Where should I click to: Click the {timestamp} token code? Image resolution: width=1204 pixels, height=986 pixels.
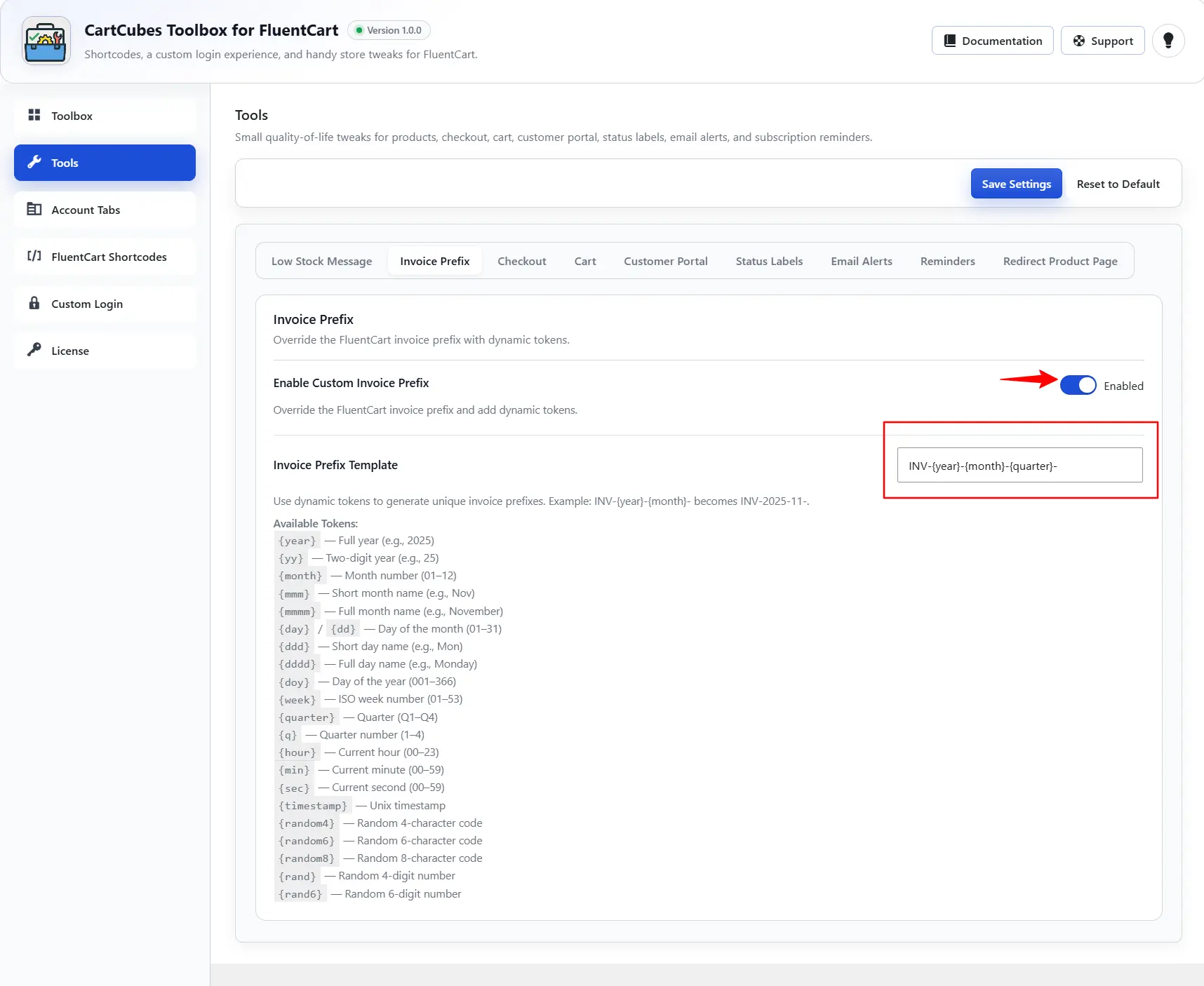pos(313,806)
